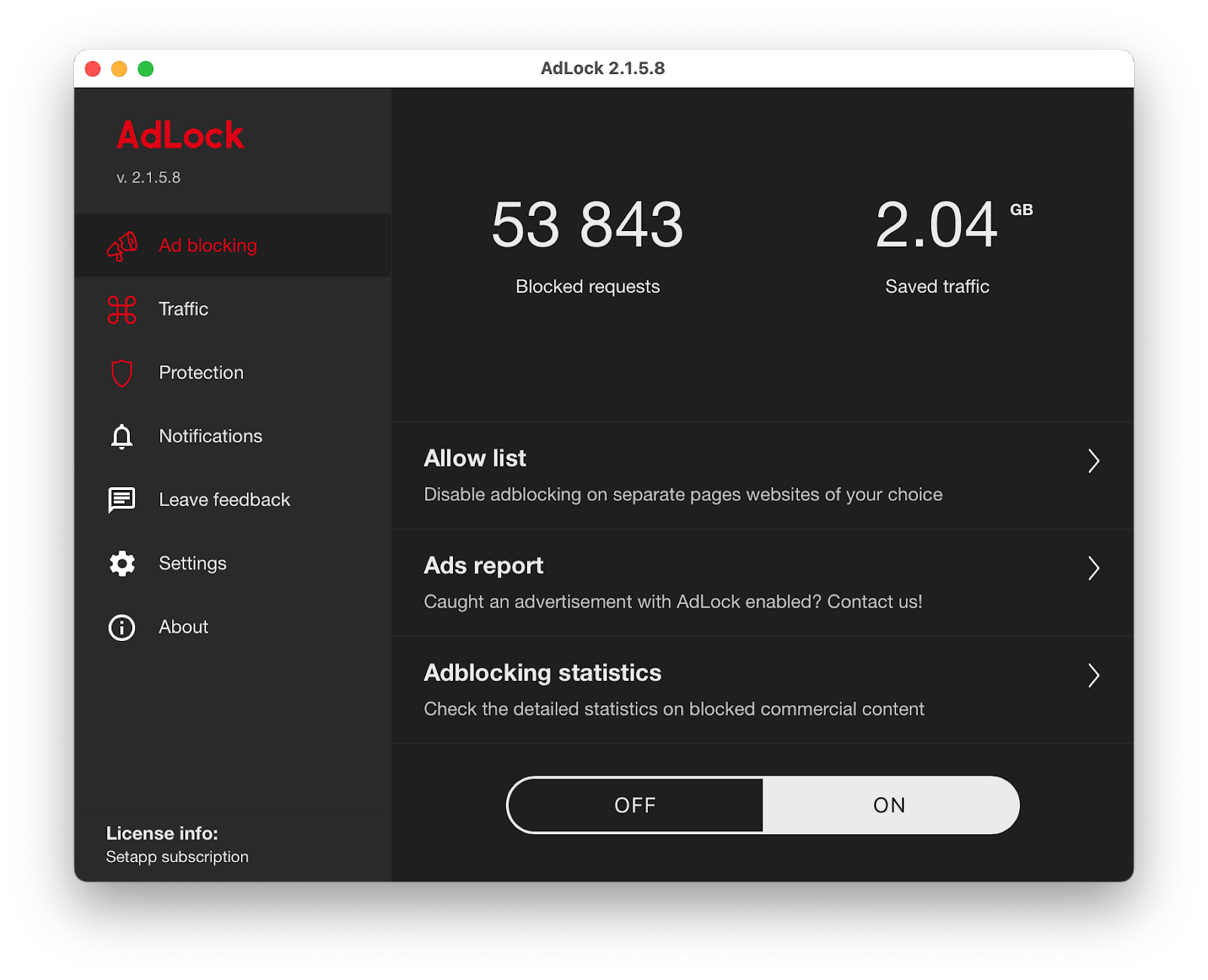Viewport: 1208px width, 980px height.
Task: Switch ad blocking to OFF
Action: coord(635,805)
